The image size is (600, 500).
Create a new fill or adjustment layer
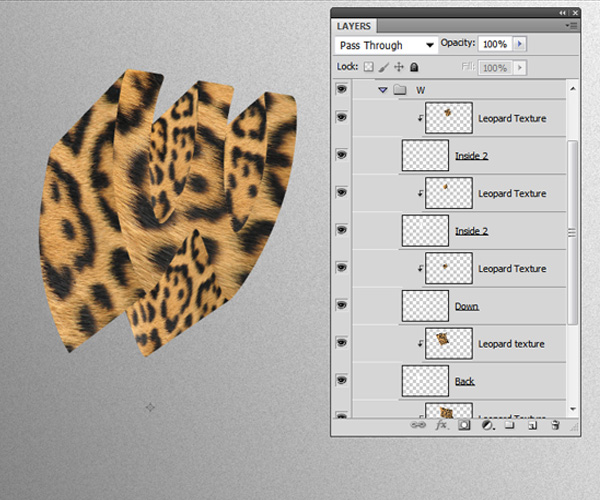[x=487, y=425]
